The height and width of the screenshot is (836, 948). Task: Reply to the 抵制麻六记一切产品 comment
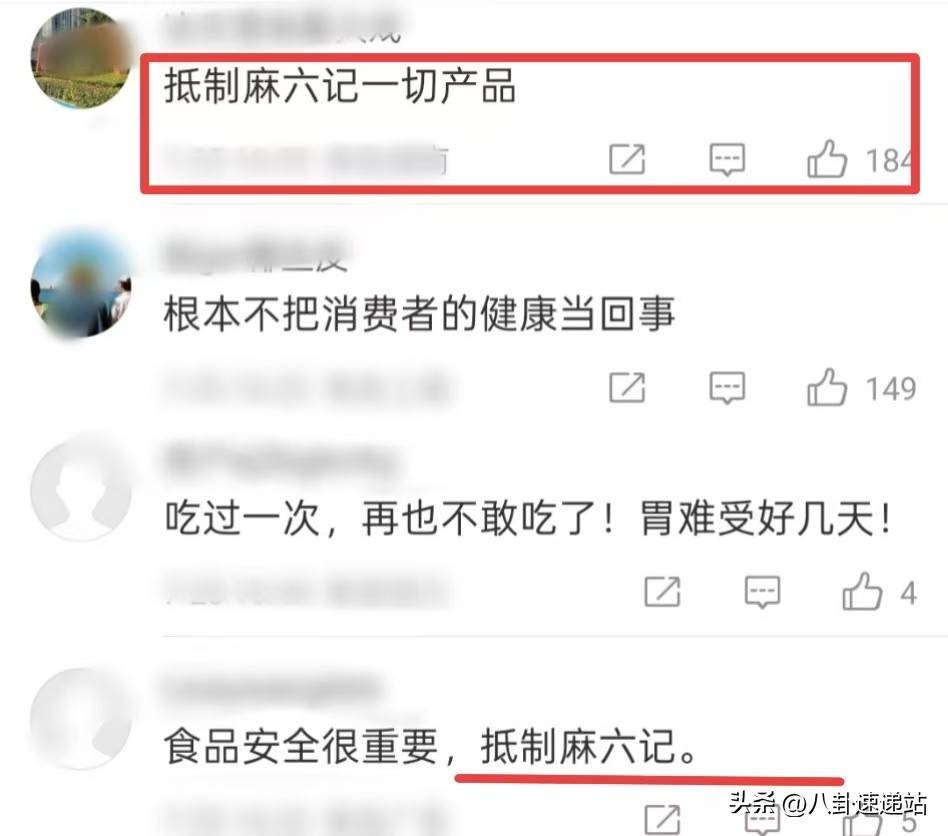point(727,160)
